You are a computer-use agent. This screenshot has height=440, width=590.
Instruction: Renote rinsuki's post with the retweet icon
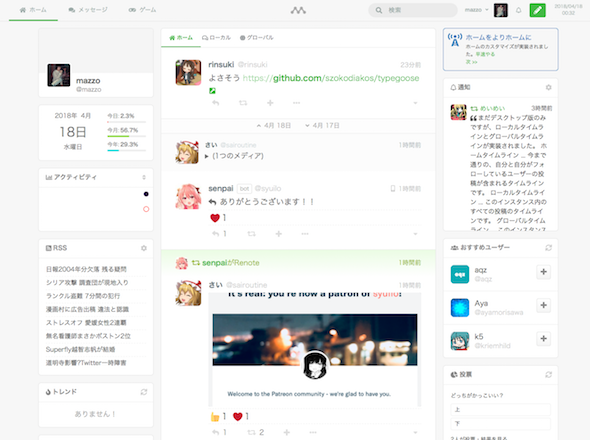point(243,103)
